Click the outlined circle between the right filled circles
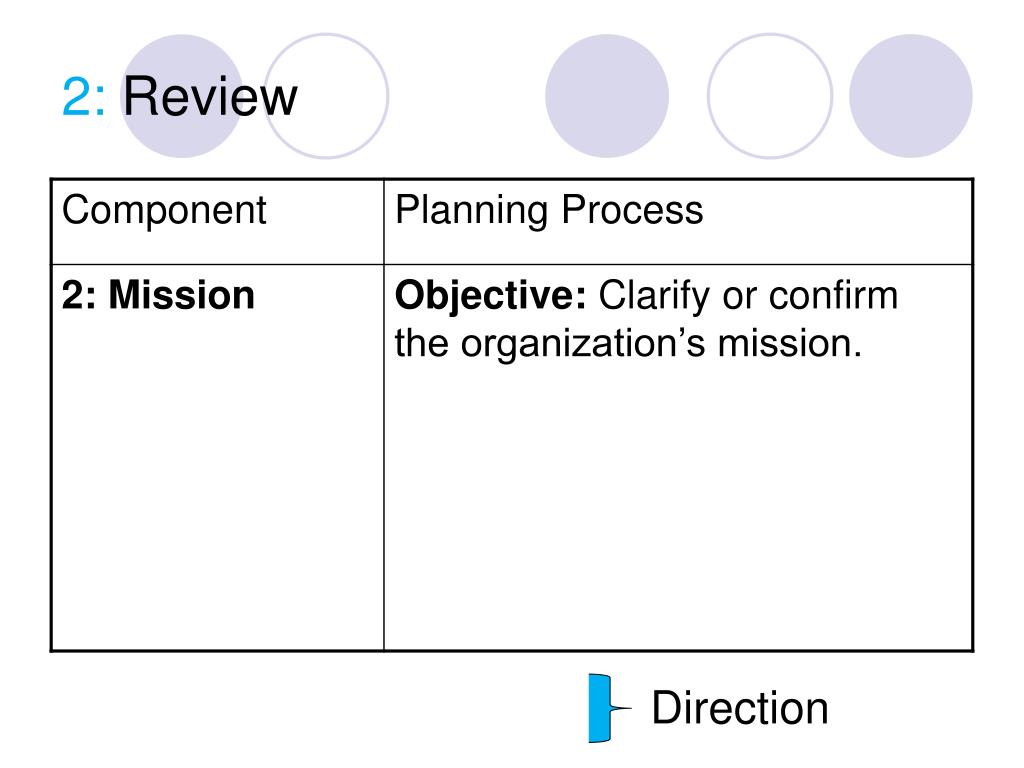Screen dimensions: 1024x768 770,96
